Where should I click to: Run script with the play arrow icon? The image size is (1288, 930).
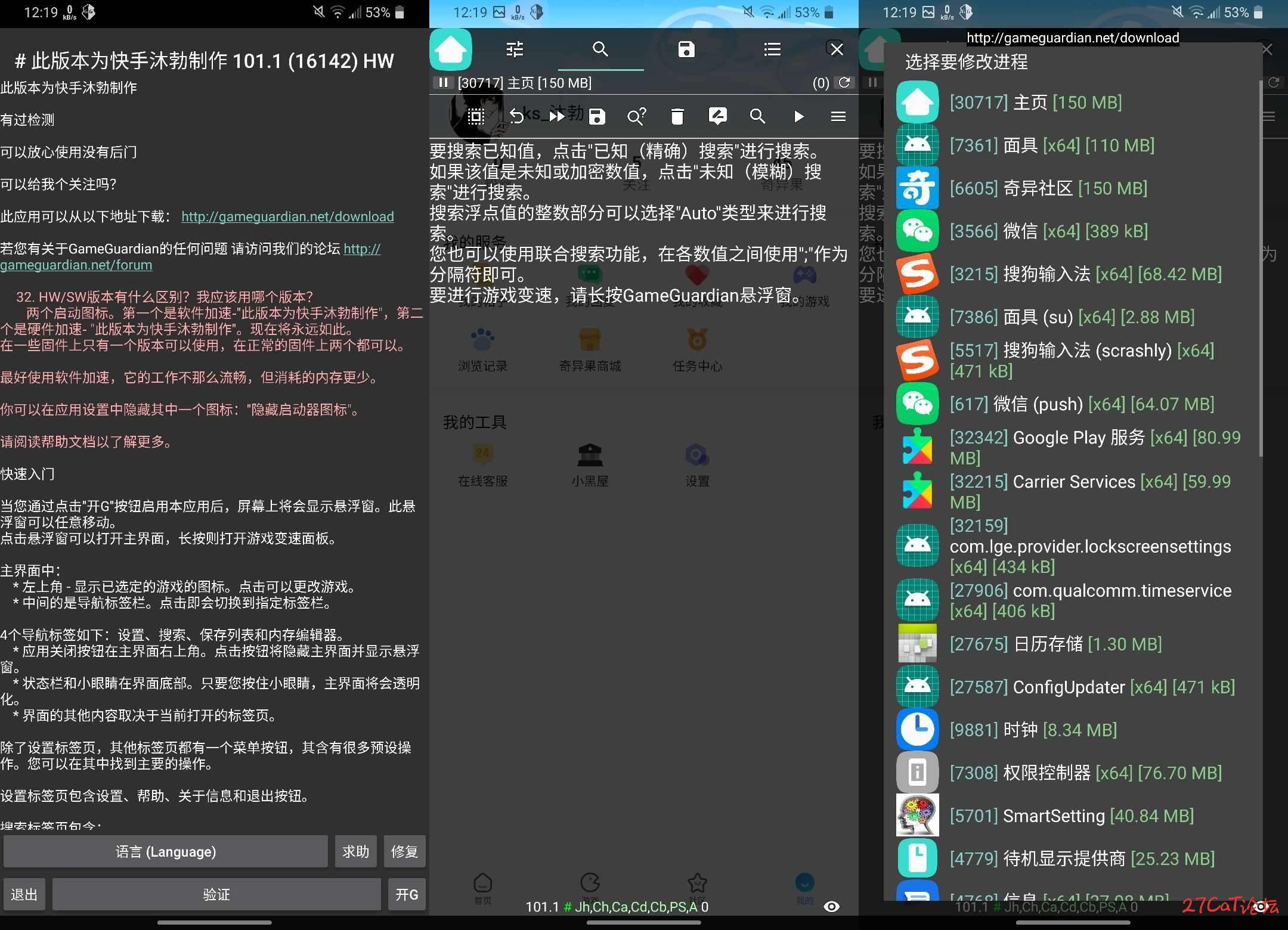point(798,116)
